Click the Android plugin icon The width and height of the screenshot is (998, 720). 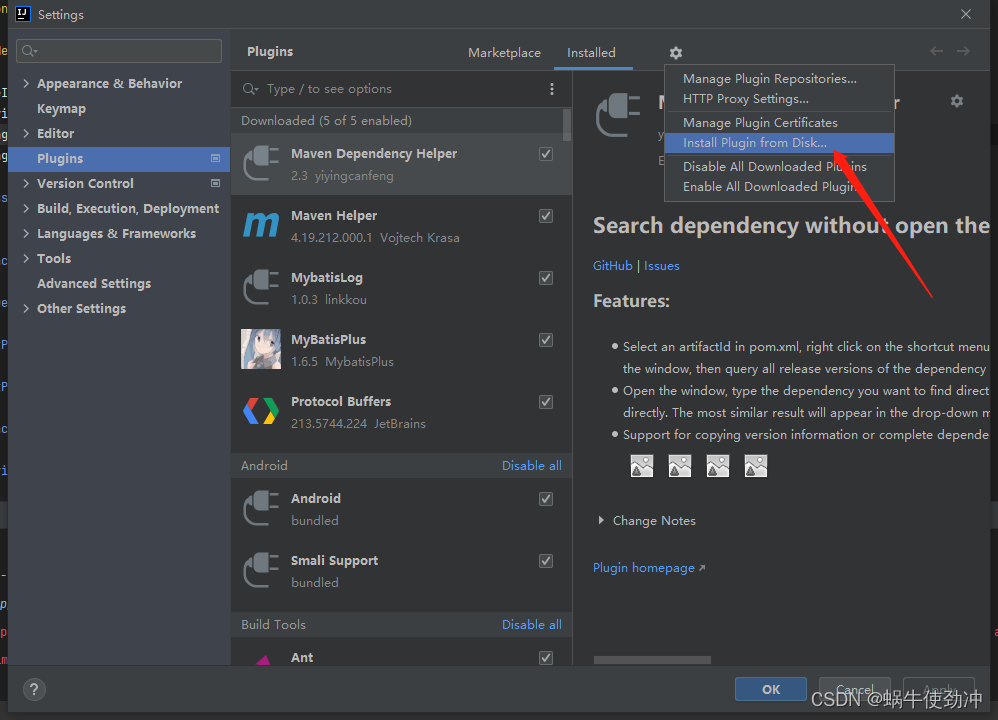coord(262,508)
